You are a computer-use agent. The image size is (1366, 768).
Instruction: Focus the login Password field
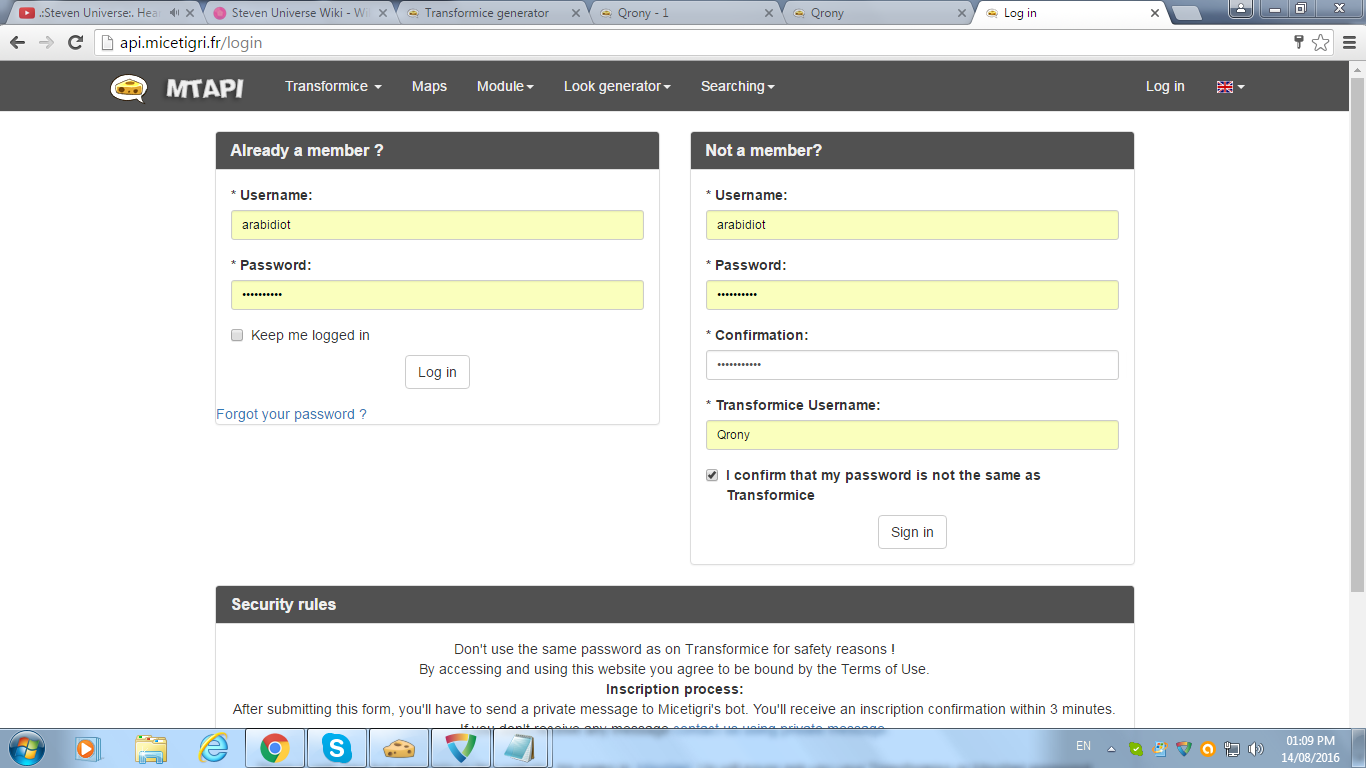click(437, 295)
